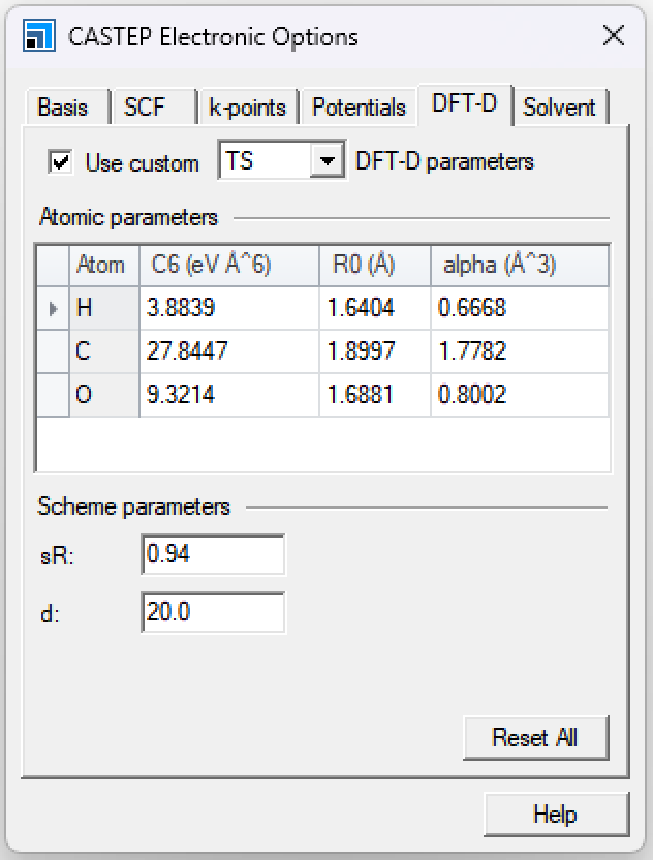The width and height of the screenshot is (654, 860).
Task: Click the C6 column header
Action: click(x=230, y=265)
